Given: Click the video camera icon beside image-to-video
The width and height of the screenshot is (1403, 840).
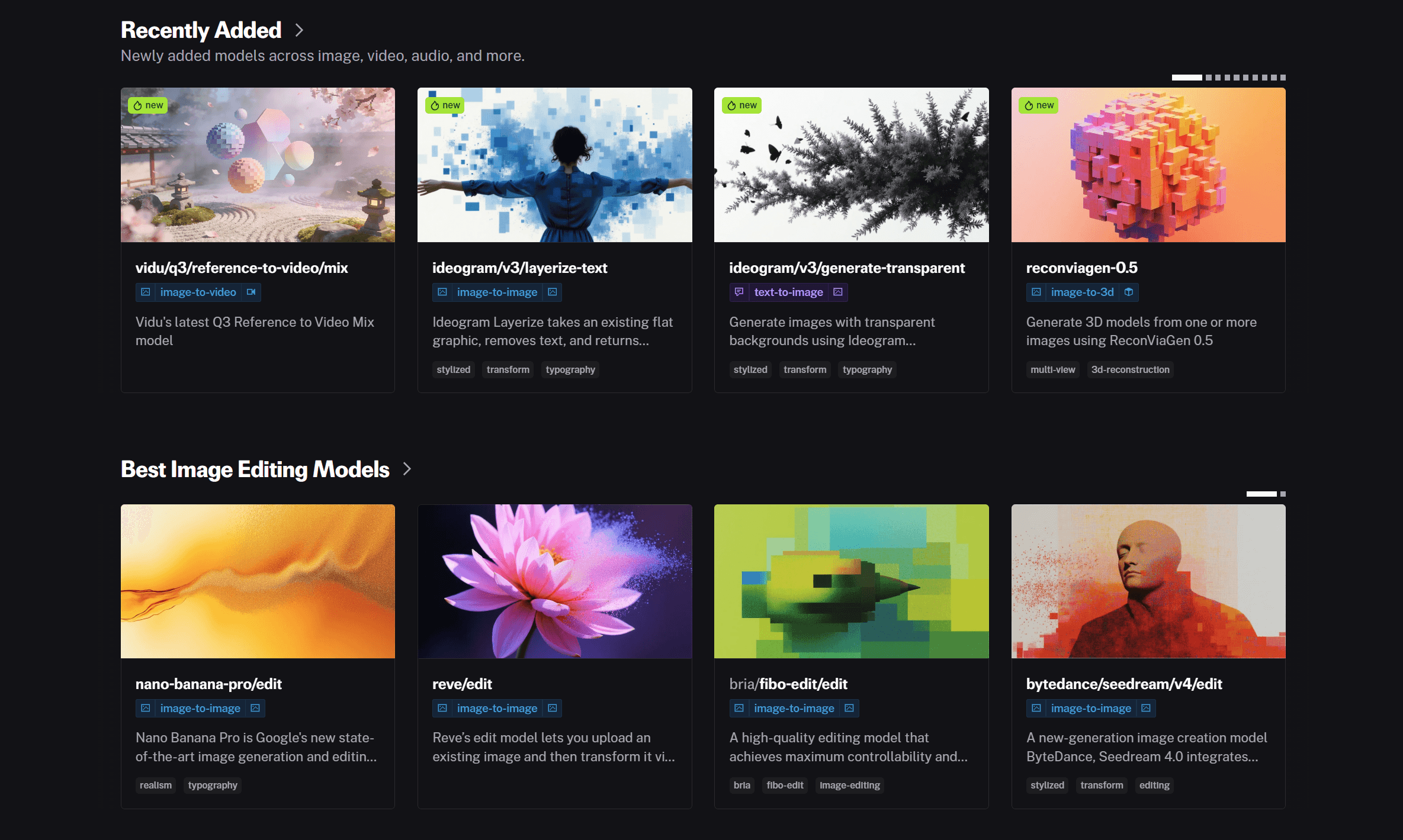Looking at the screenshot, I should (x=251, y=292).
